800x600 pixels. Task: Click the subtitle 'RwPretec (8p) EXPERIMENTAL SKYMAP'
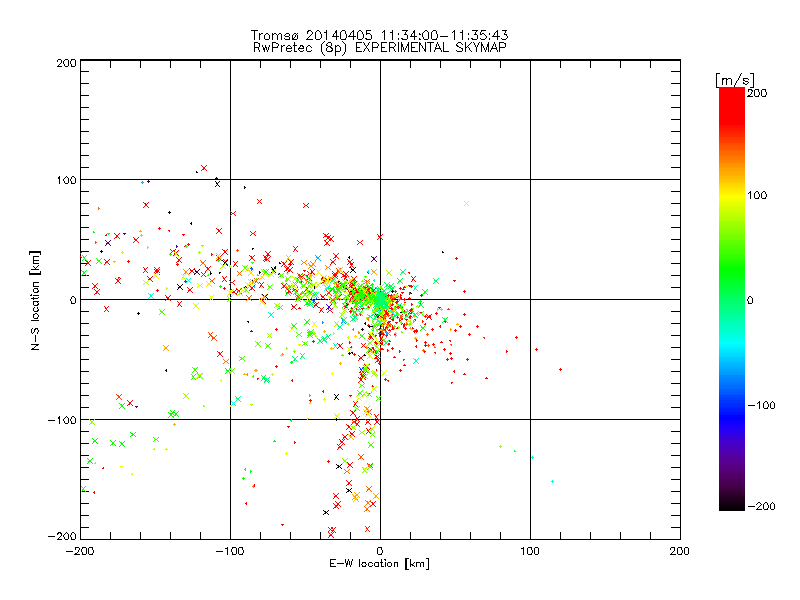click(380, 48)
